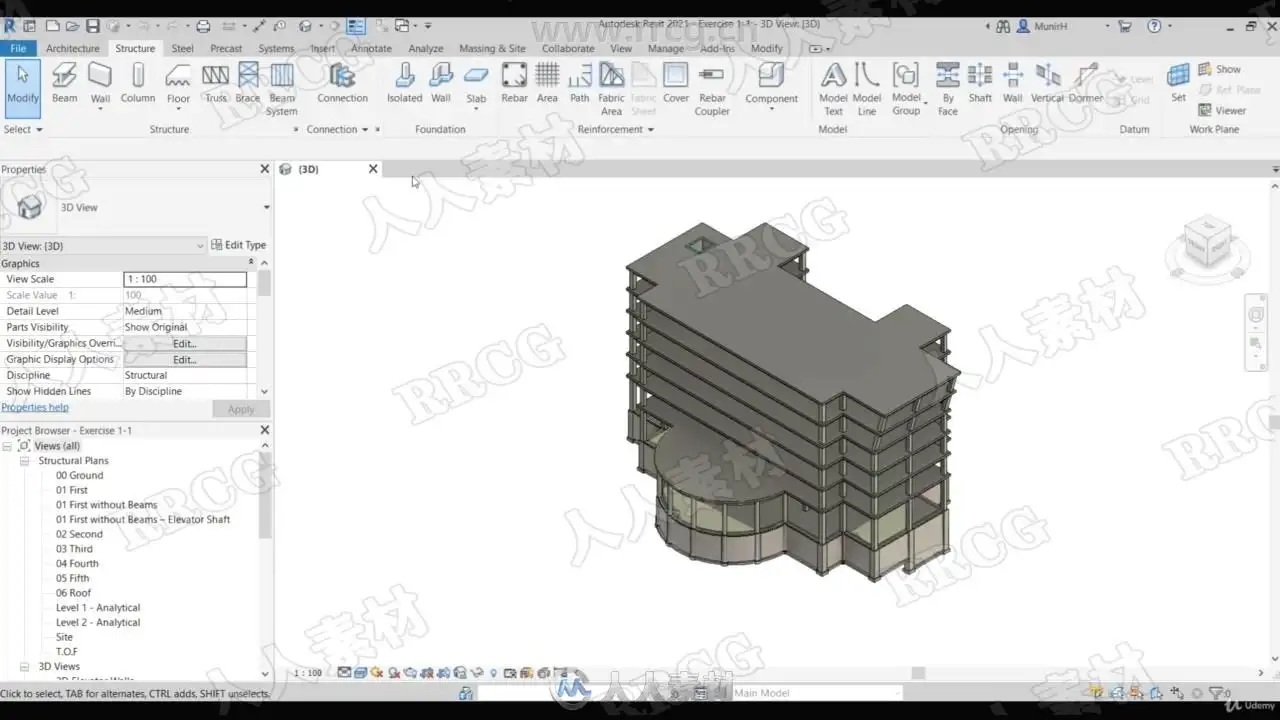This screenshot has height=720, width=1280.
Task: Switch to the Steel ribbon tab
Action: (x=182, y=48)
